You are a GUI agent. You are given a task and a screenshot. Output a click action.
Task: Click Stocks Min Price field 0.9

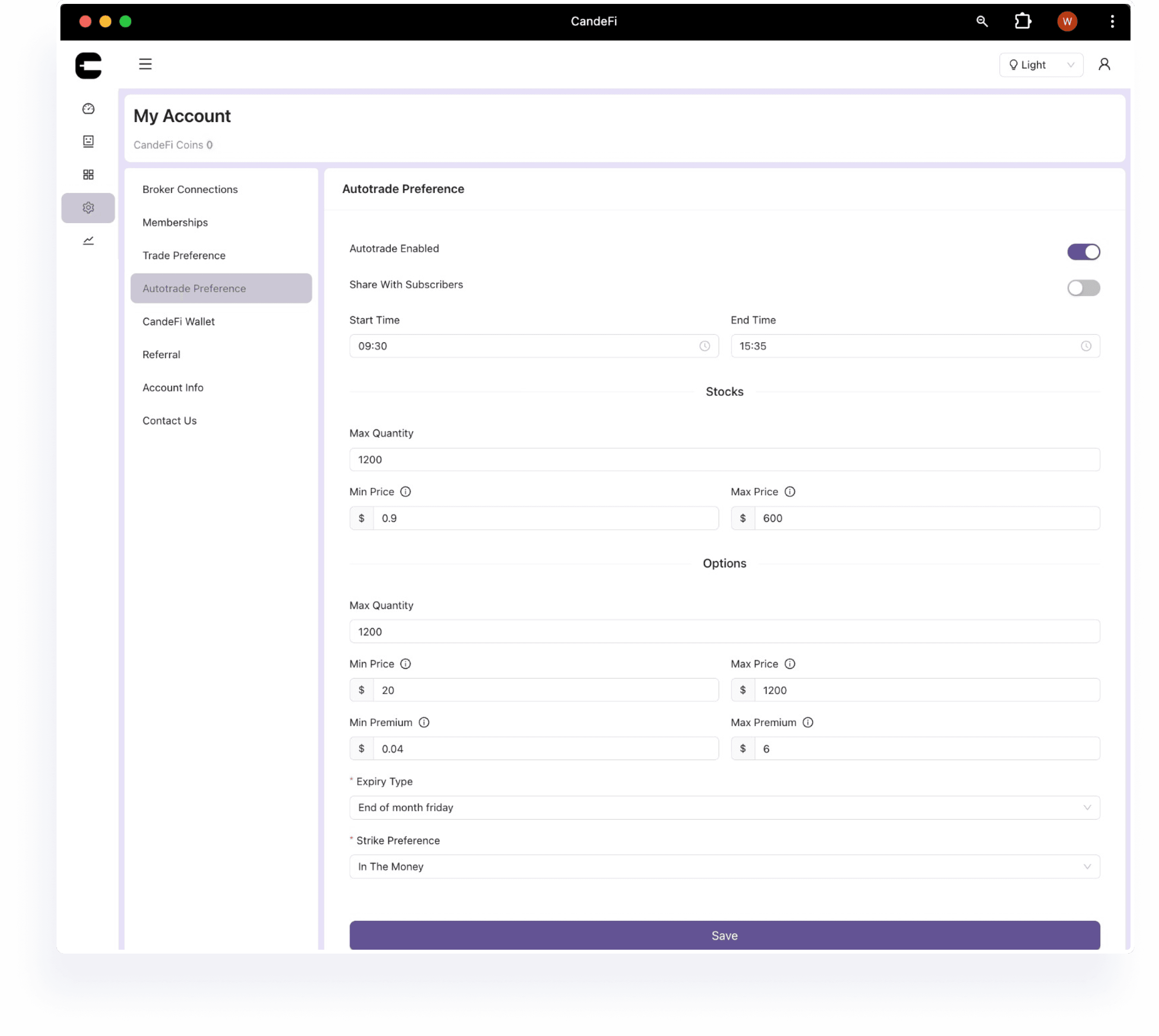pyautogui.click(x=546, y=519)
